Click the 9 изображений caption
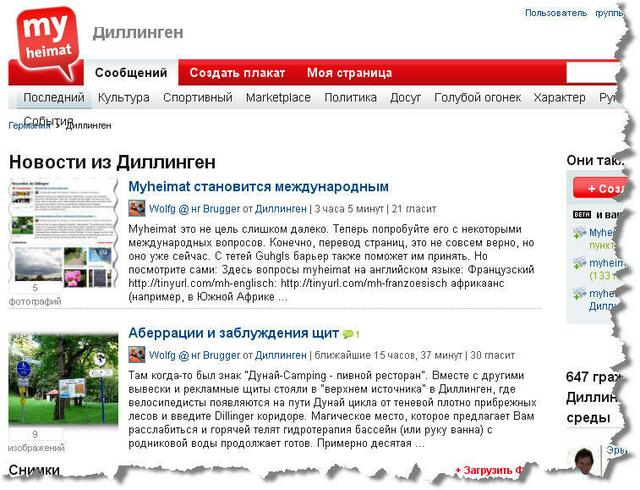The image size is (640, 490). (36, 441)
